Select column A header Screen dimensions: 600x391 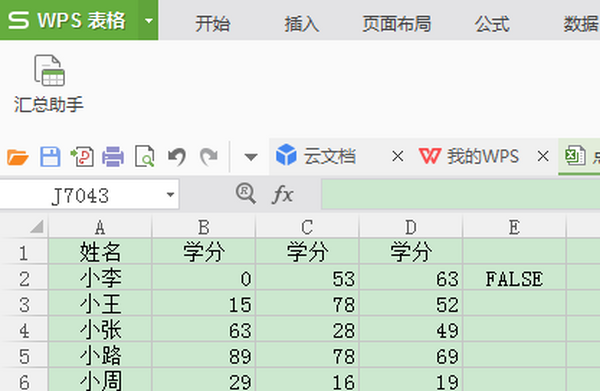click(x=100, y=227)
